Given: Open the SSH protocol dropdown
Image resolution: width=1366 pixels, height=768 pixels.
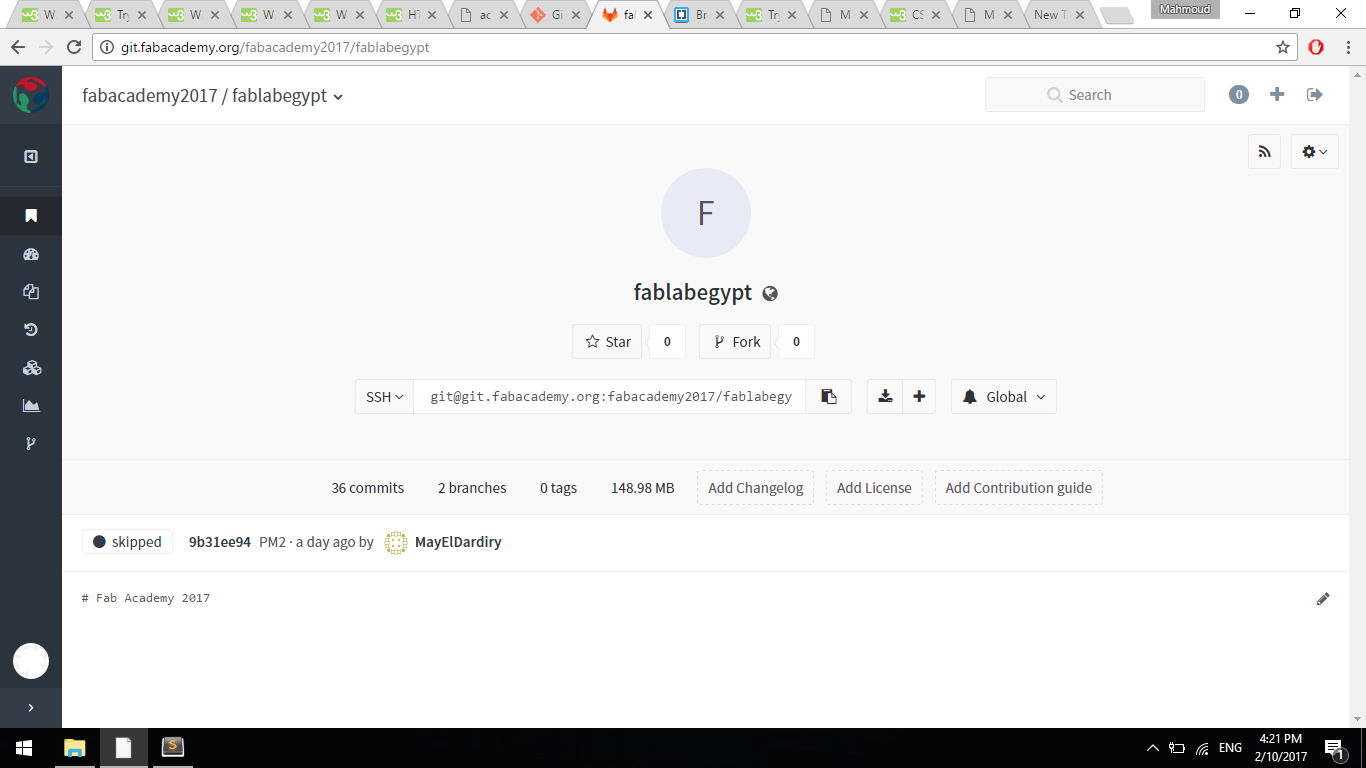Looking at the screenshot, I should click(x=384, y=397).
